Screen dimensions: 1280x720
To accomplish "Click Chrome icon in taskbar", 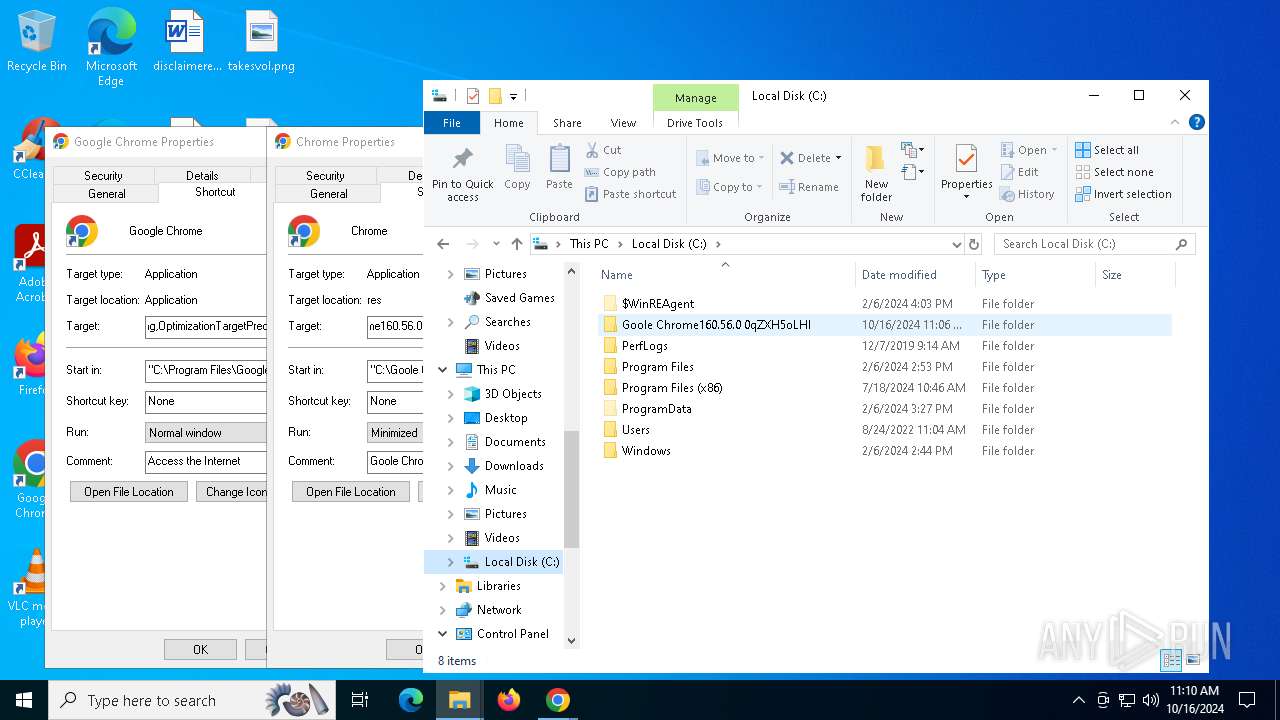I will click(x=558, y=700).
